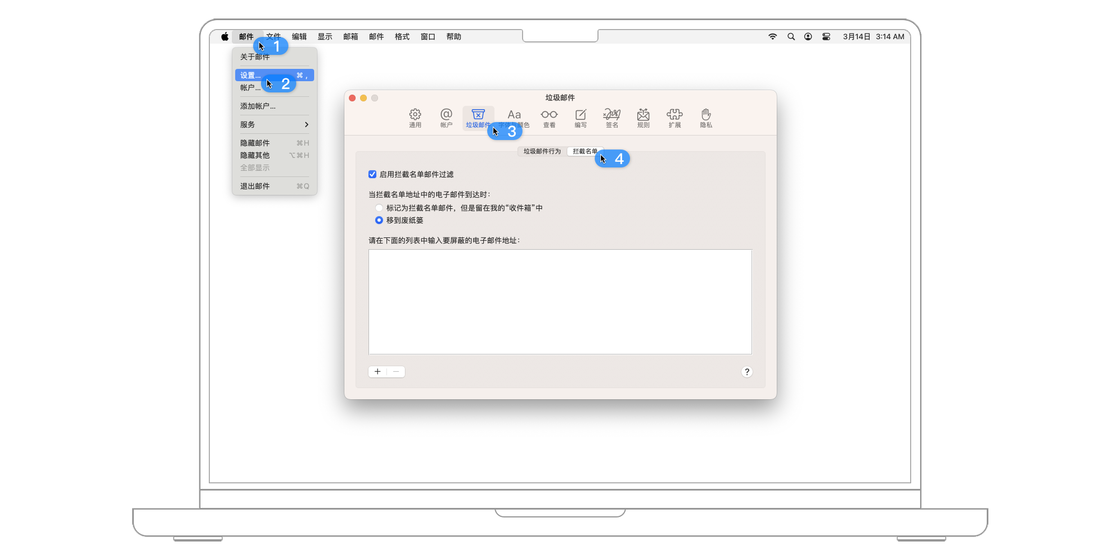Choose 隐藏其他 menu item

coord(274,155)
